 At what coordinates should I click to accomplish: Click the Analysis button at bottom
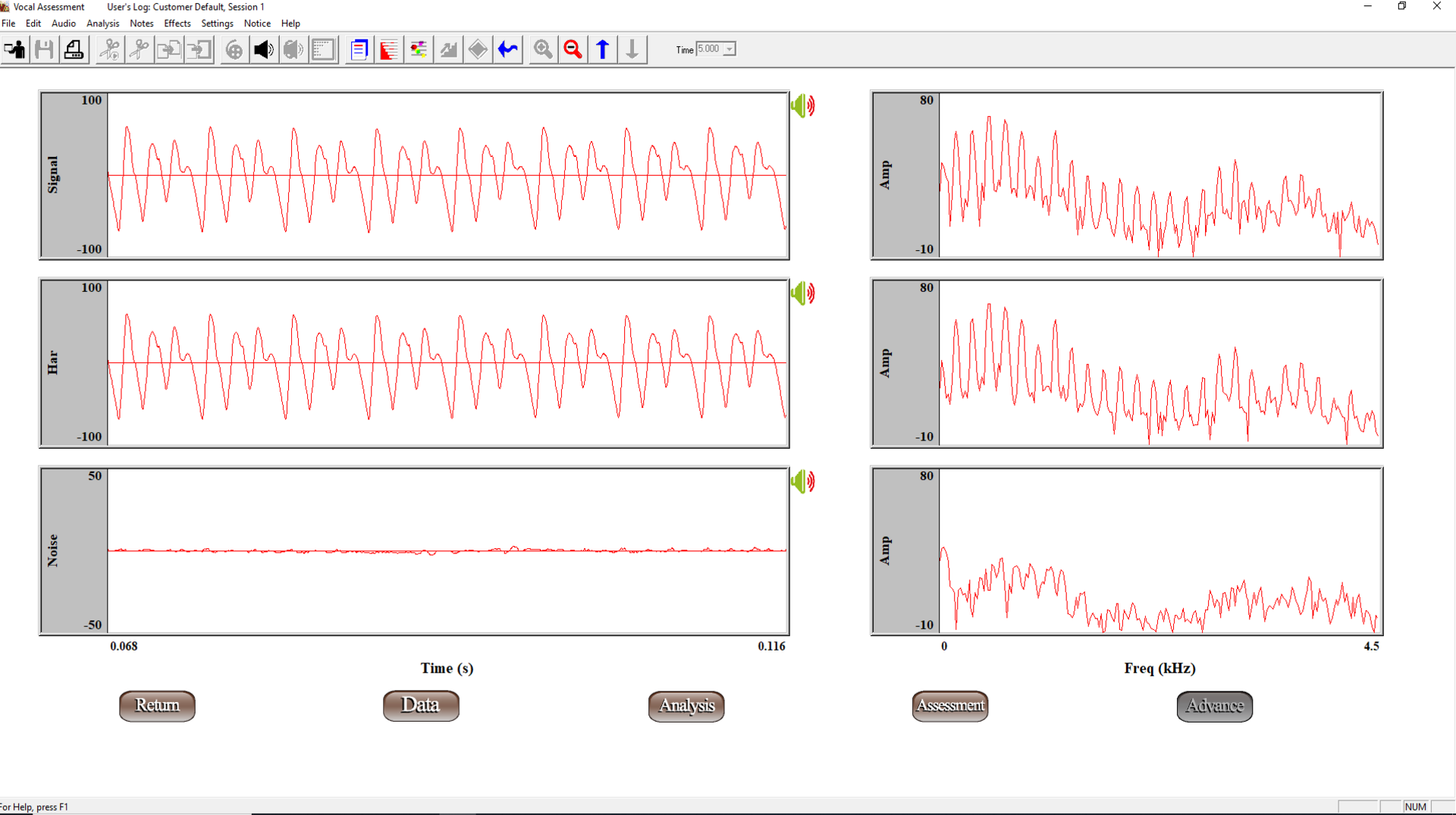click(686, 706)
